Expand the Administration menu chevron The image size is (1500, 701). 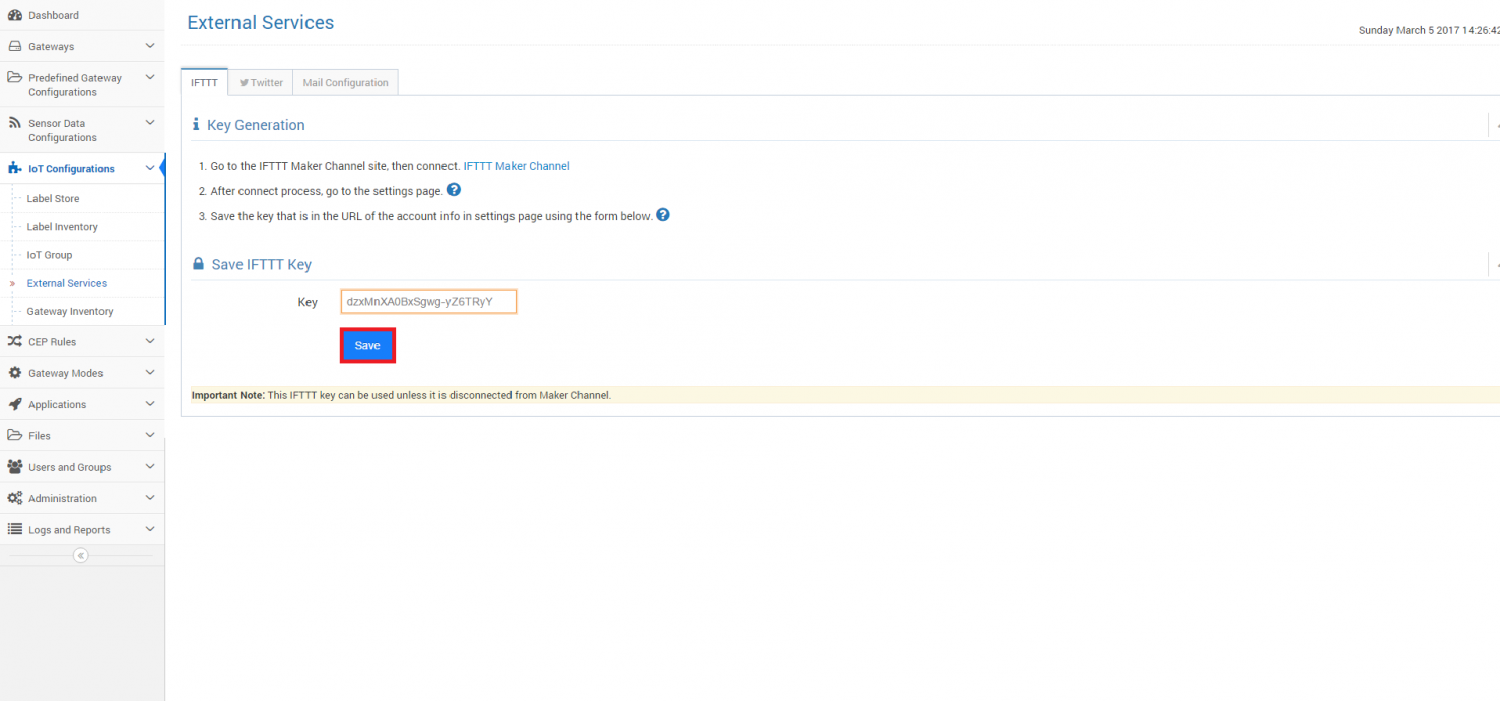[x=150, y=498]
